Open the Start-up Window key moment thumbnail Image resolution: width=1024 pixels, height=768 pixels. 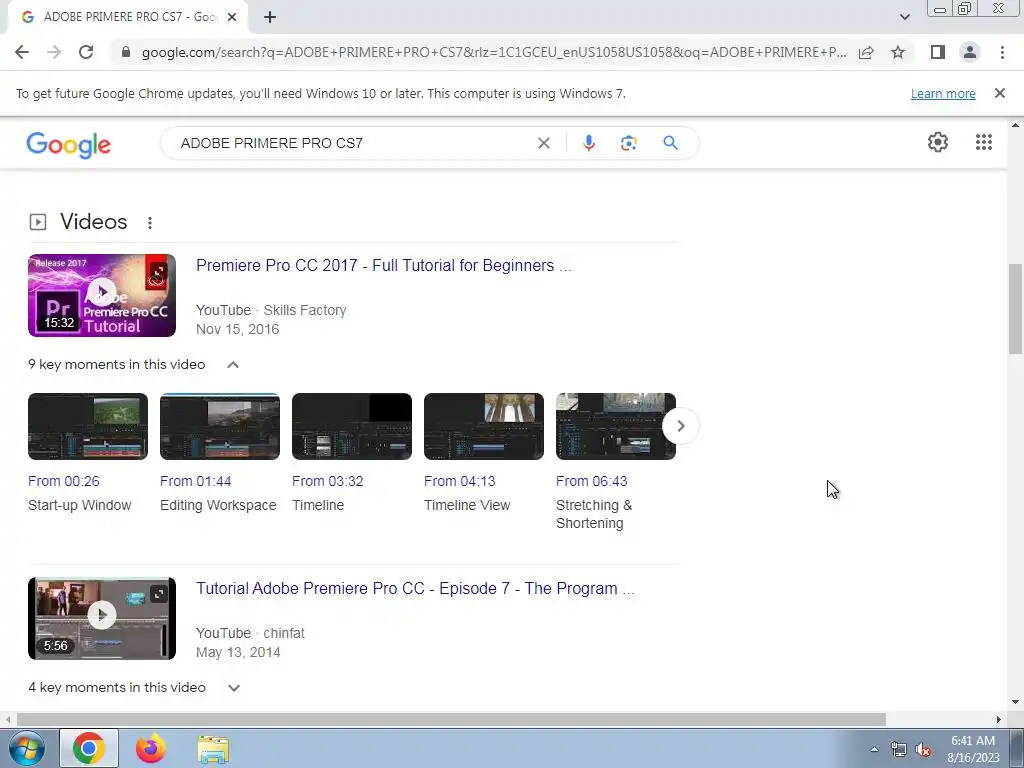[88, 426]
